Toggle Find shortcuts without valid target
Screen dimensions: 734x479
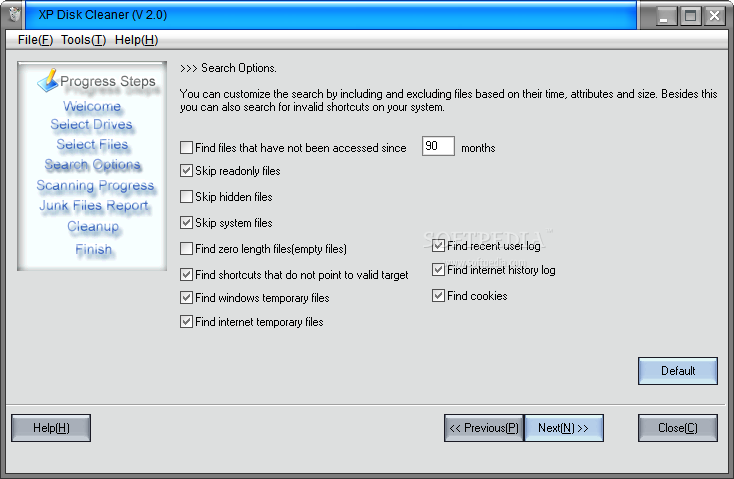(186, 274)
